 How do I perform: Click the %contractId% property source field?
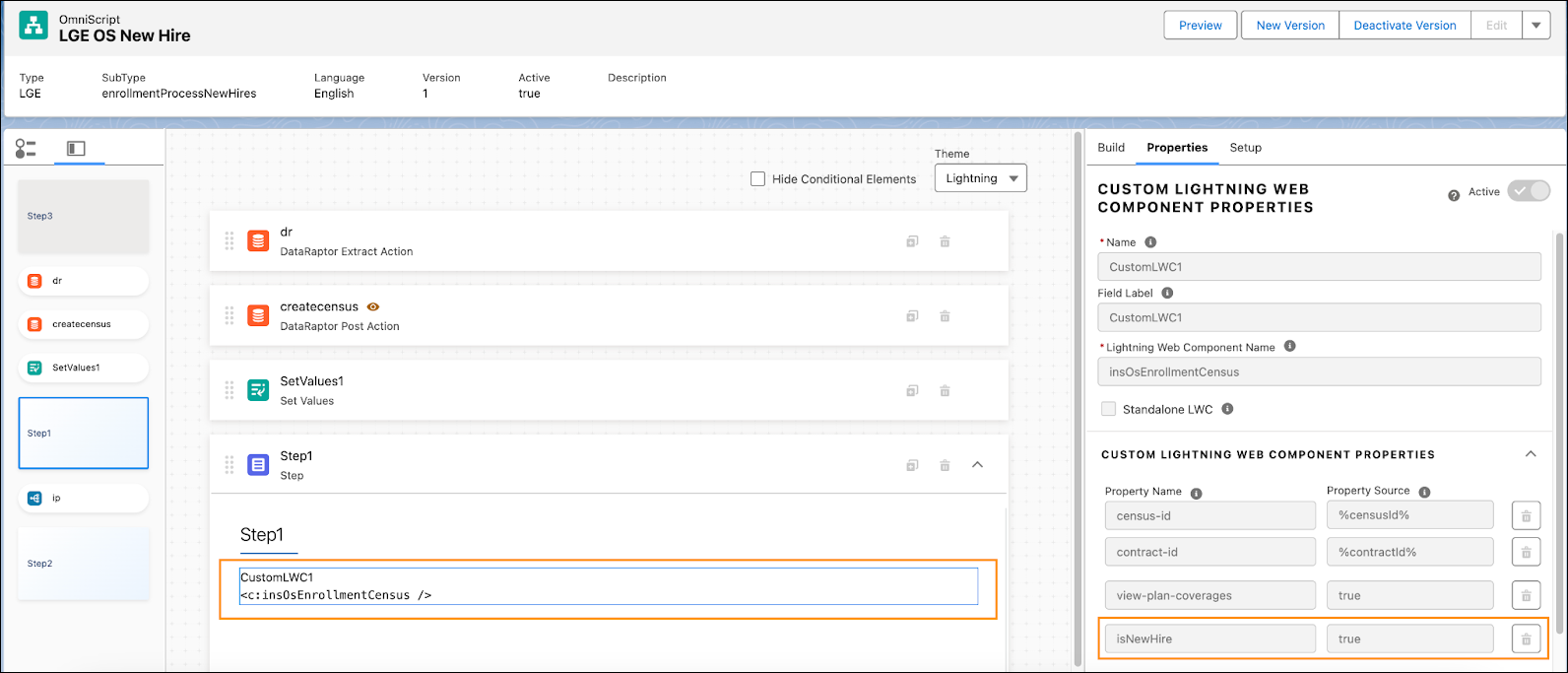[x=1409, y=552]
